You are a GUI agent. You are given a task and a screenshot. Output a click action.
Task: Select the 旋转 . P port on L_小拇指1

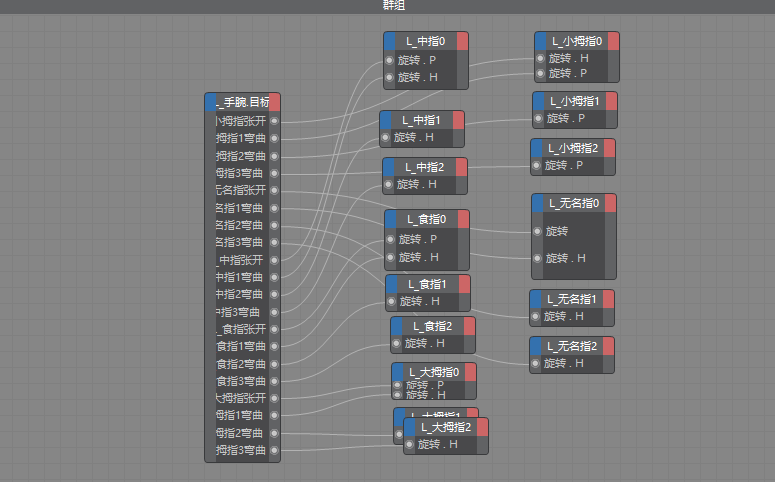point(538,118)
